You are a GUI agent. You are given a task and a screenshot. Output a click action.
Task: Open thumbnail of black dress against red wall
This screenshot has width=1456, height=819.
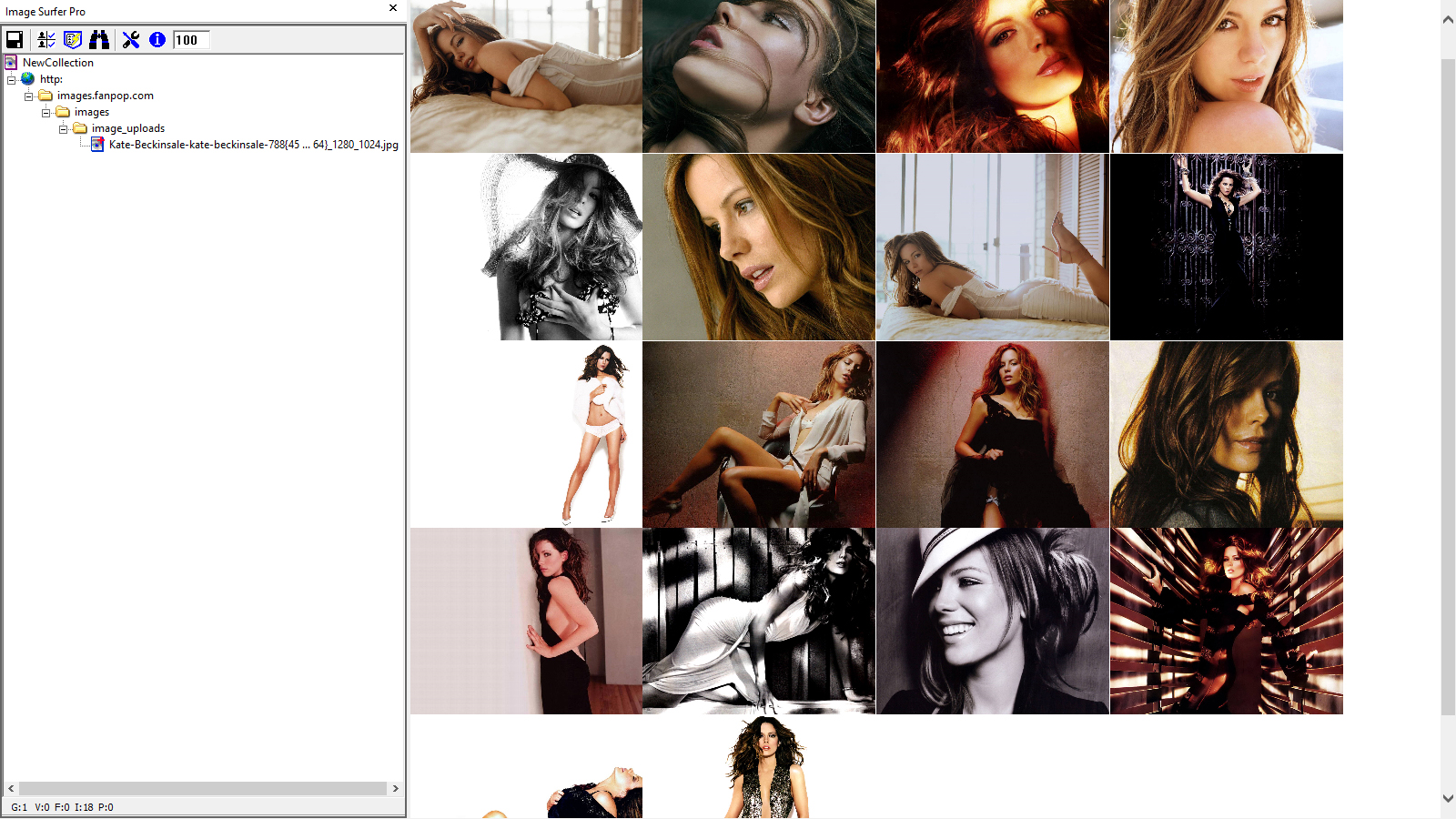pos(993,434)
